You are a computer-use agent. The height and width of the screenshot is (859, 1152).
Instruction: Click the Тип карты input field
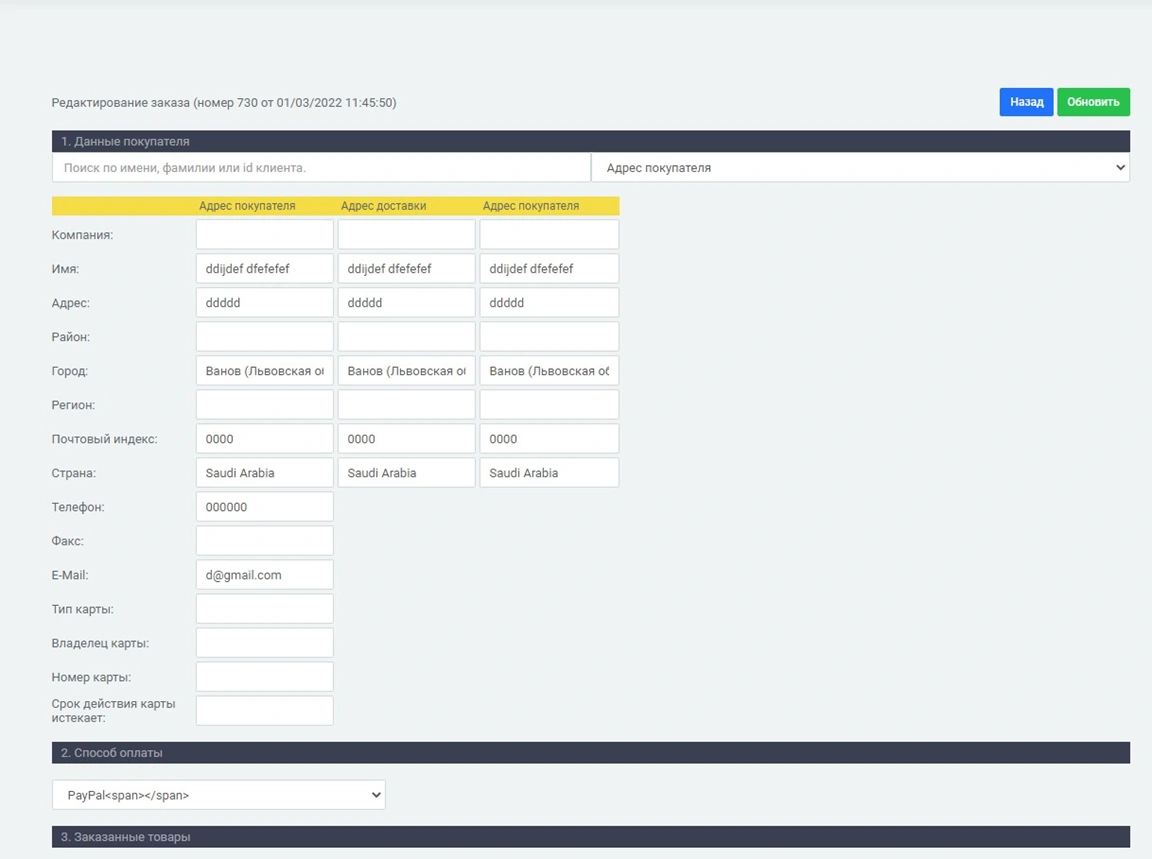[264, 609]
